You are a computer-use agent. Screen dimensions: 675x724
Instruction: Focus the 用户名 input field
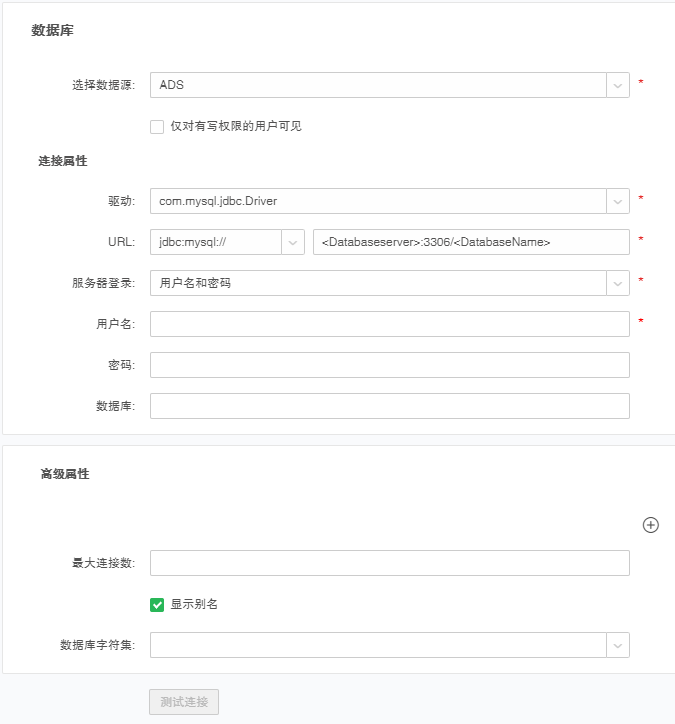(389, 324)
